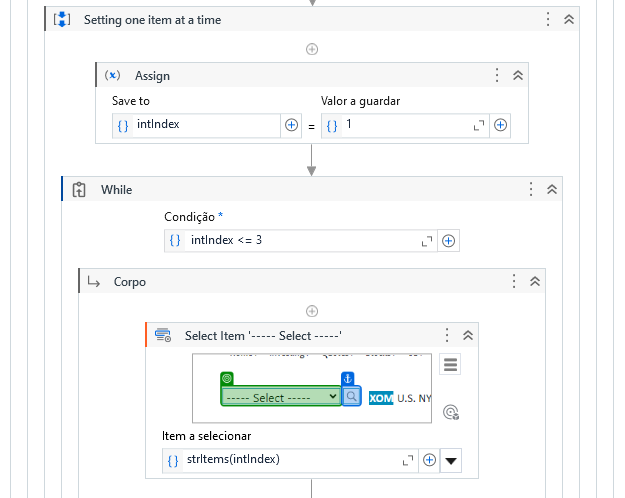Viewport: 625px width, 498px height.
Task: Click the intIndex Save to field
Action: click(206, 125)
